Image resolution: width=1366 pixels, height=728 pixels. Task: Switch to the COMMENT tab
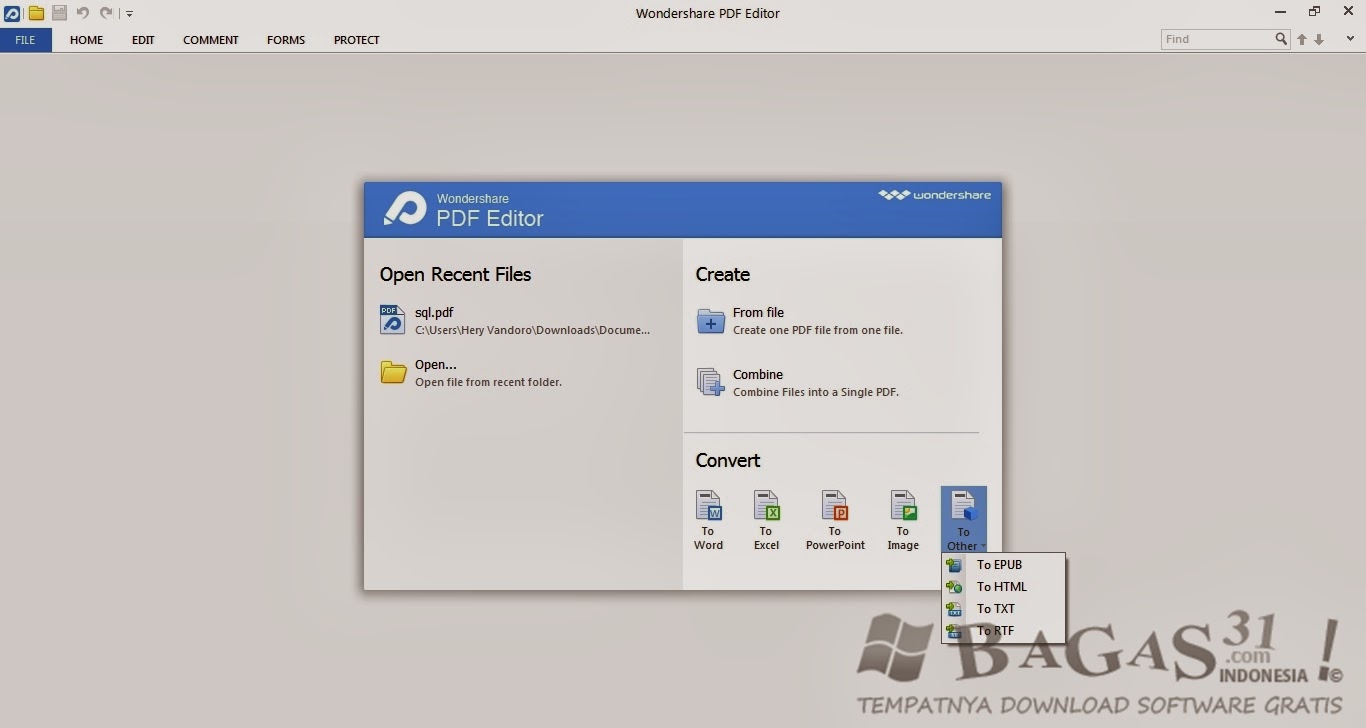[x=211, y=40]
